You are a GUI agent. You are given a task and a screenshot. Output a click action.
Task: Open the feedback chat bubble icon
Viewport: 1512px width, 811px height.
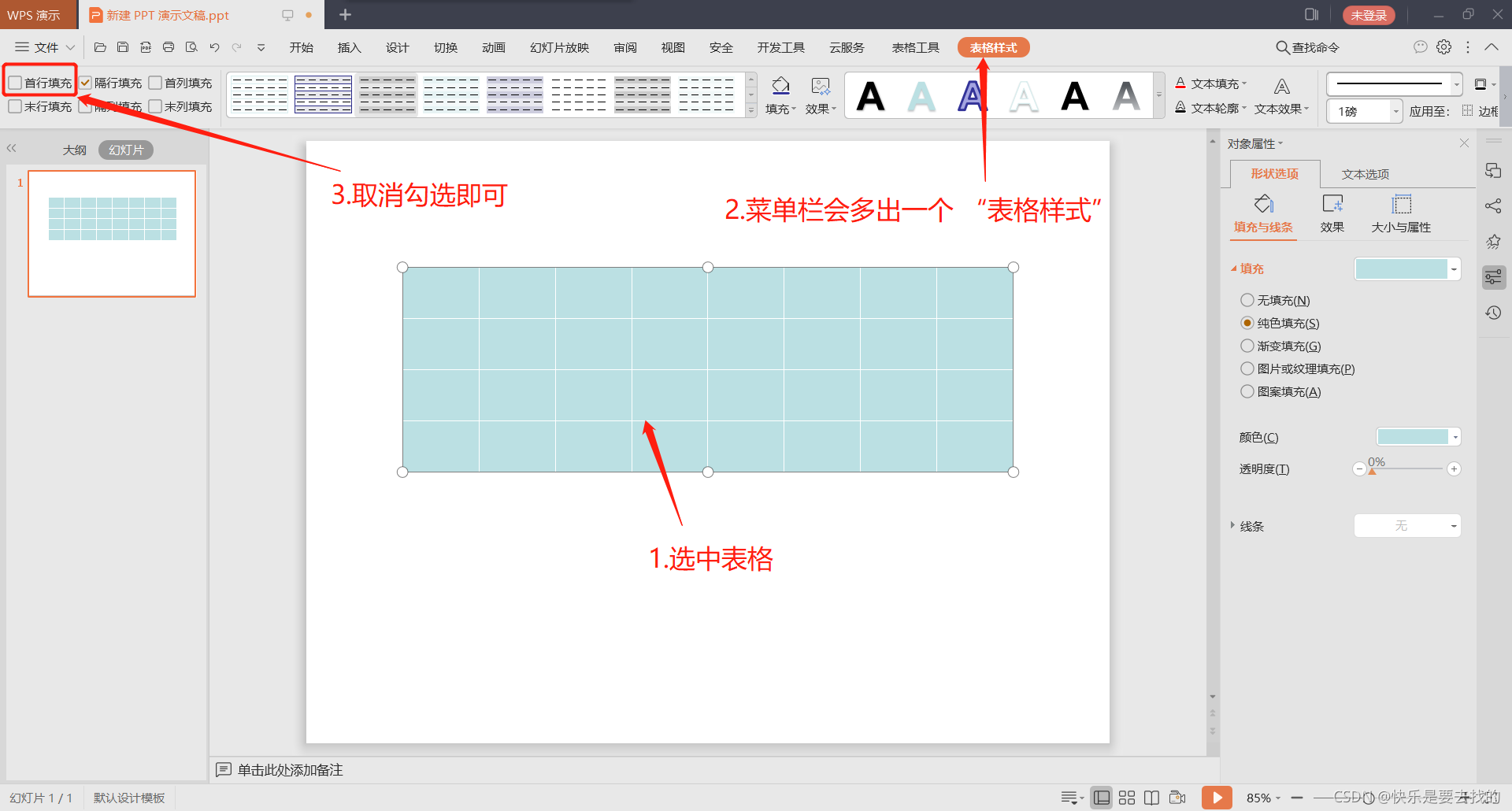tap(1420, 47)
